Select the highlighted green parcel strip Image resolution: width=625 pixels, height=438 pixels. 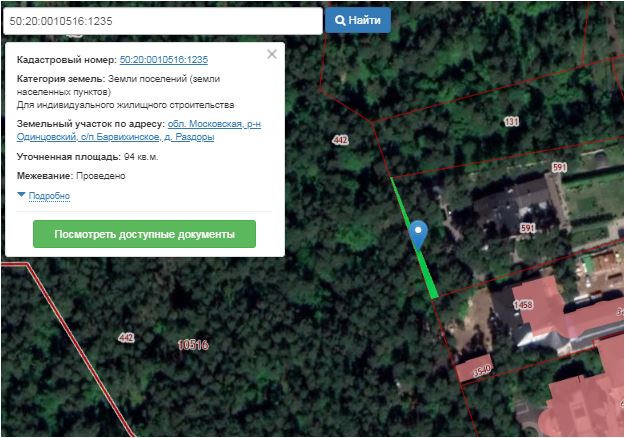415,238
